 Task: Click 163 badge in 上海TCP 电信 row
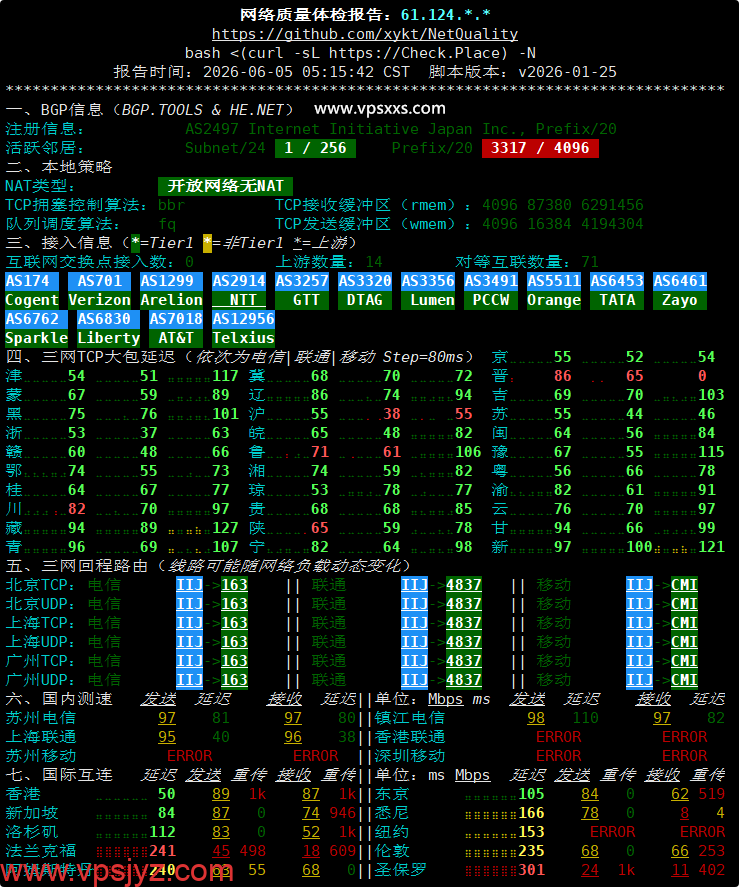(x=234, y=623)
